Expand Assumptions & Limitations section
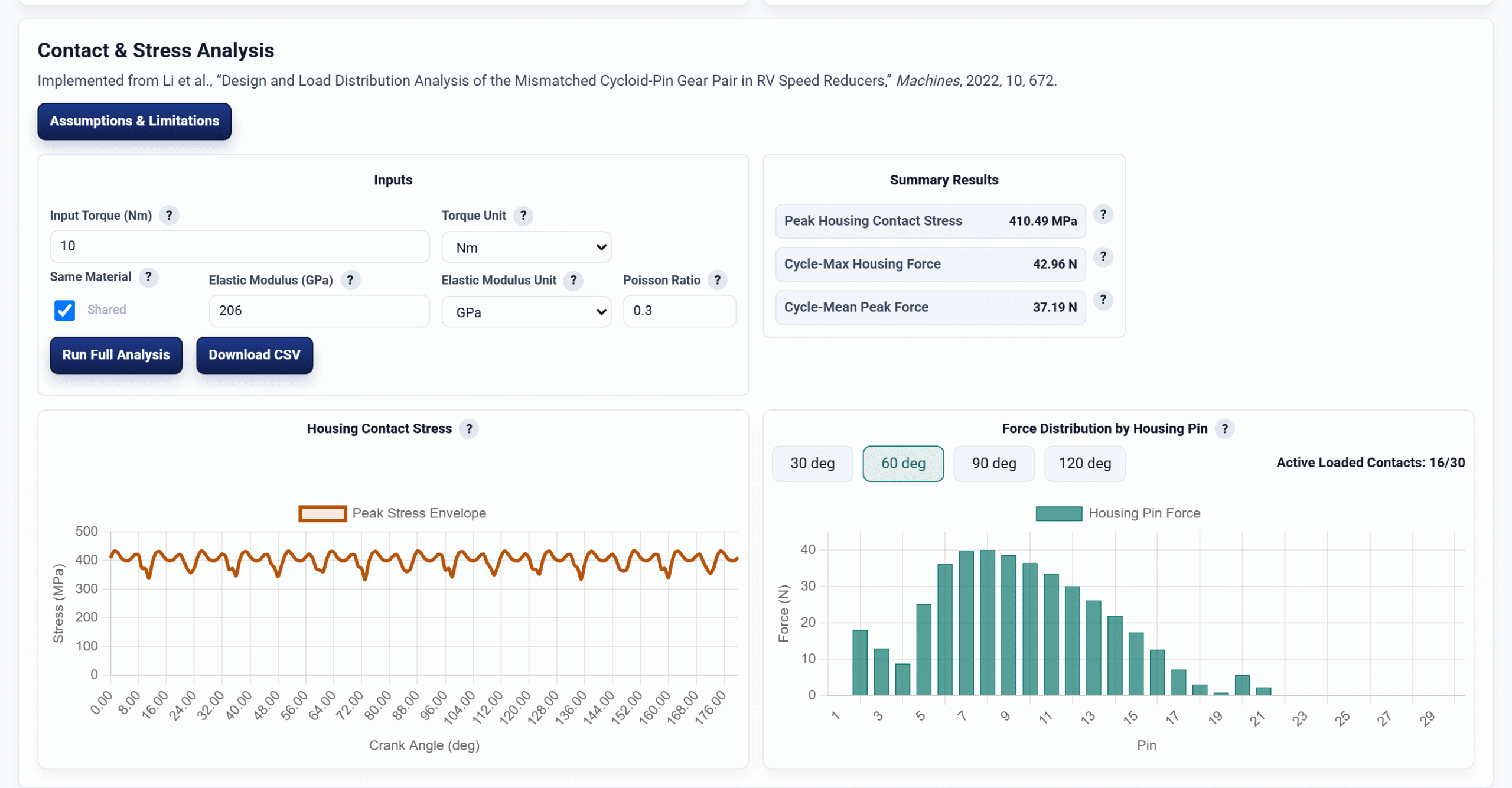Viewport: 1512px width, 788px height. coord(134,121)
